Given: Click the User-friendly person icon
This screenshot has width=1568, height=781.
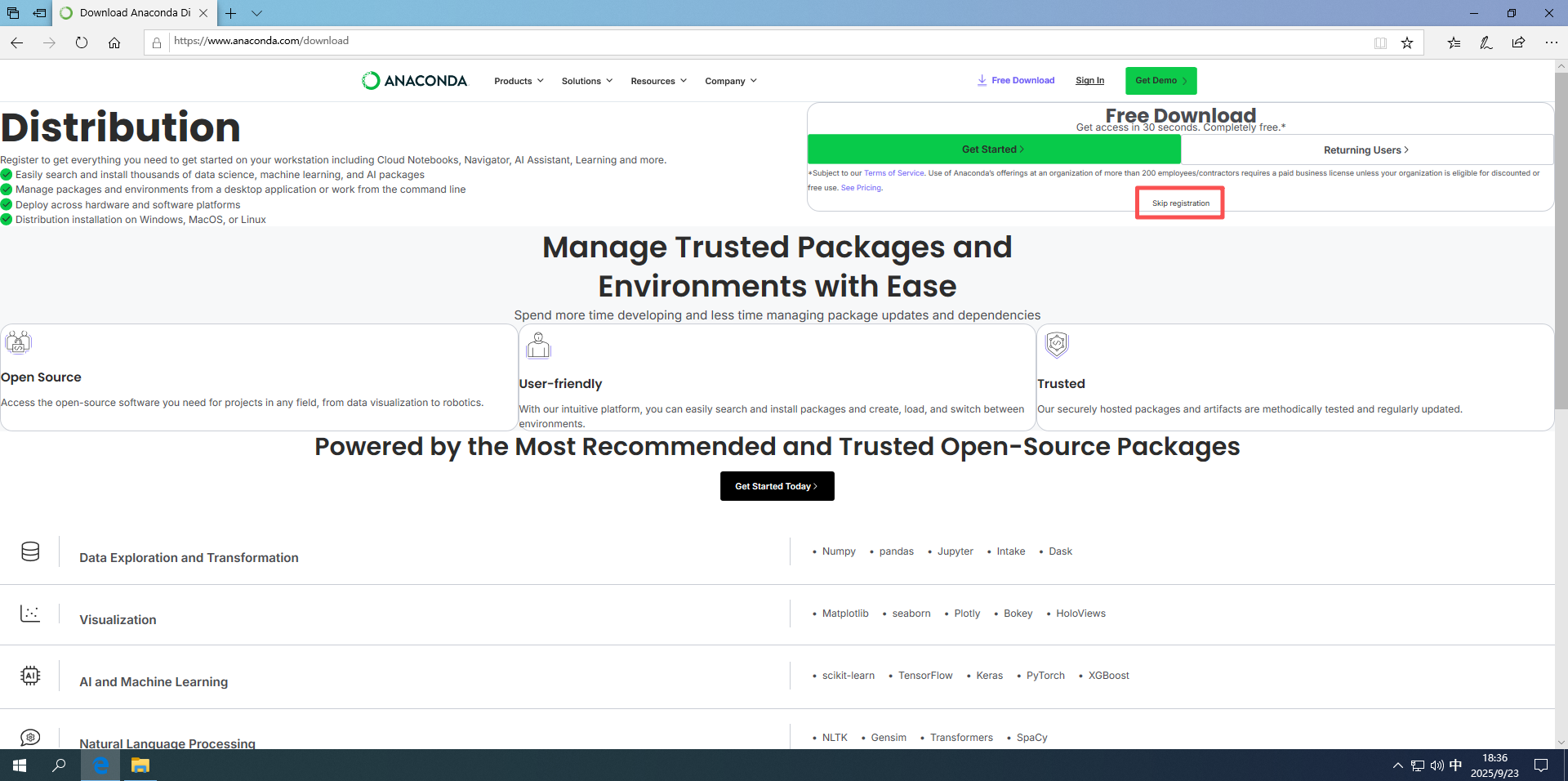Looking at the screenshot, I should click(x=538, y=346).
